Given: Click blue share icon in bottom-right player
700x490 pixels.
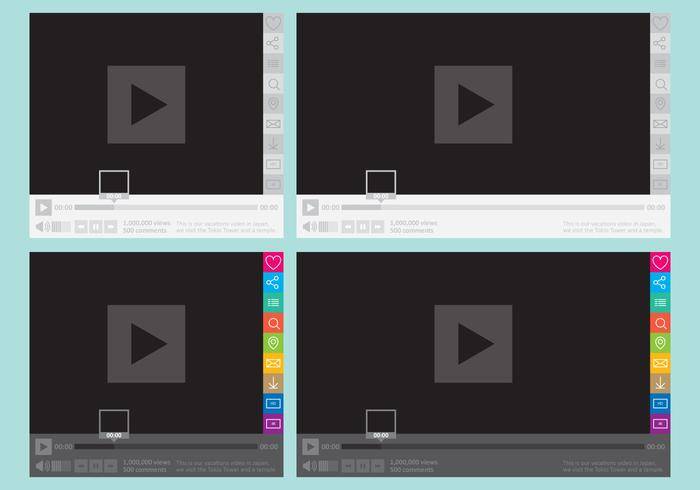Looking at the screenshot, I should coord(660,282).
